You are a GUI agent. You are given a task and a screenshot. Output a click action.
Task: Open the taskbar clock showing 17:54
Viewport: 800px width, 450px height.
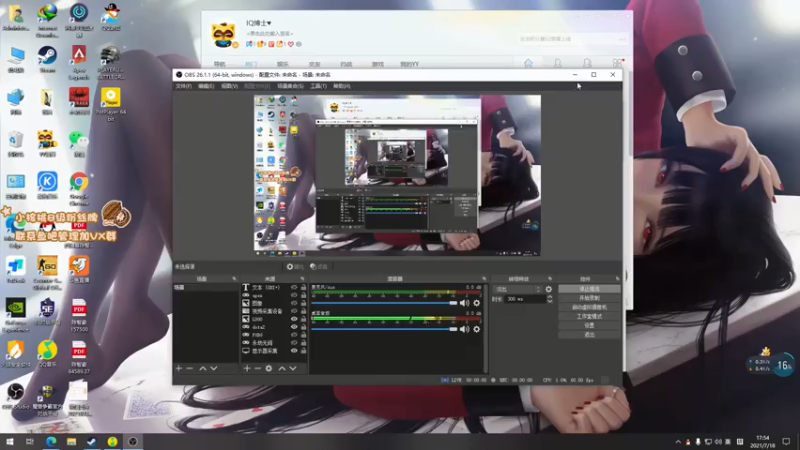[762, 442]
